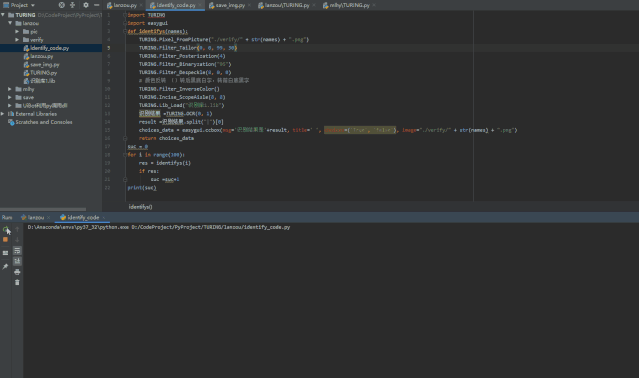639x378 pixels.
Task: Close the mlhy\TURING.py tab
Action: pyautogui.click(x=374, y=5)
